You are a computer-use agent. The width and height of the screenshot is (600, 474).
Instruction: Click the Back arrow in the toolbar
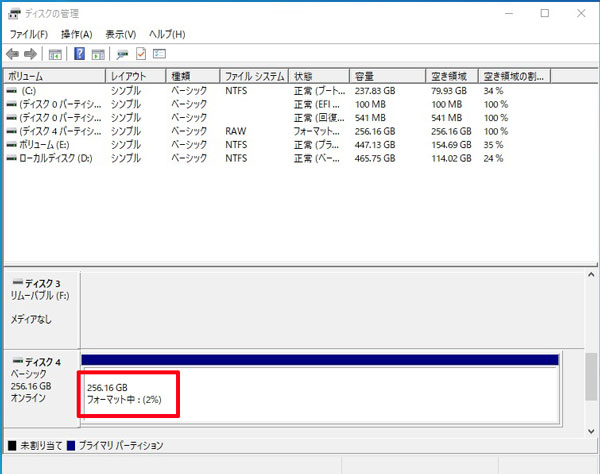[12, 54]
